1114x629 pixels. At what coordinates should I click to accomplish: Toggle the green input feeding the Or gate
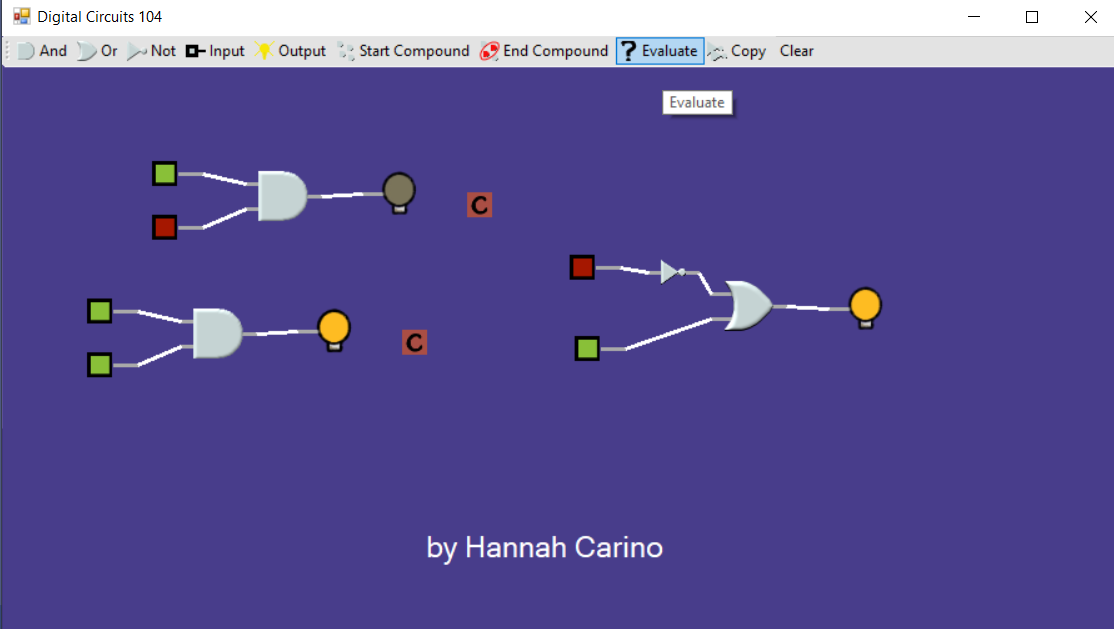tap(587, 349)
